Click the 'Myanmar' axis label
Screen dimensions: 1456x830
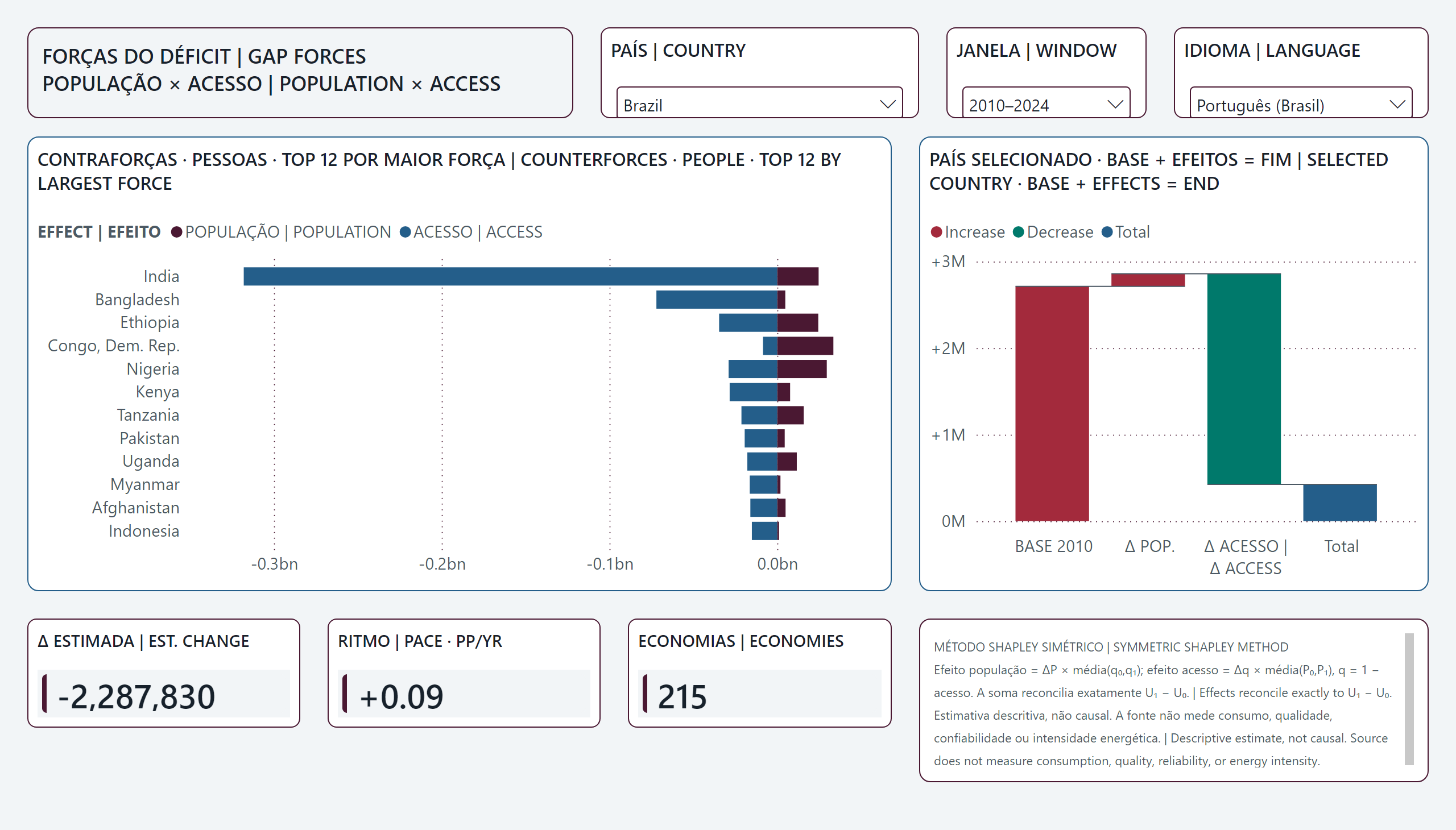(x=145, y=484)
